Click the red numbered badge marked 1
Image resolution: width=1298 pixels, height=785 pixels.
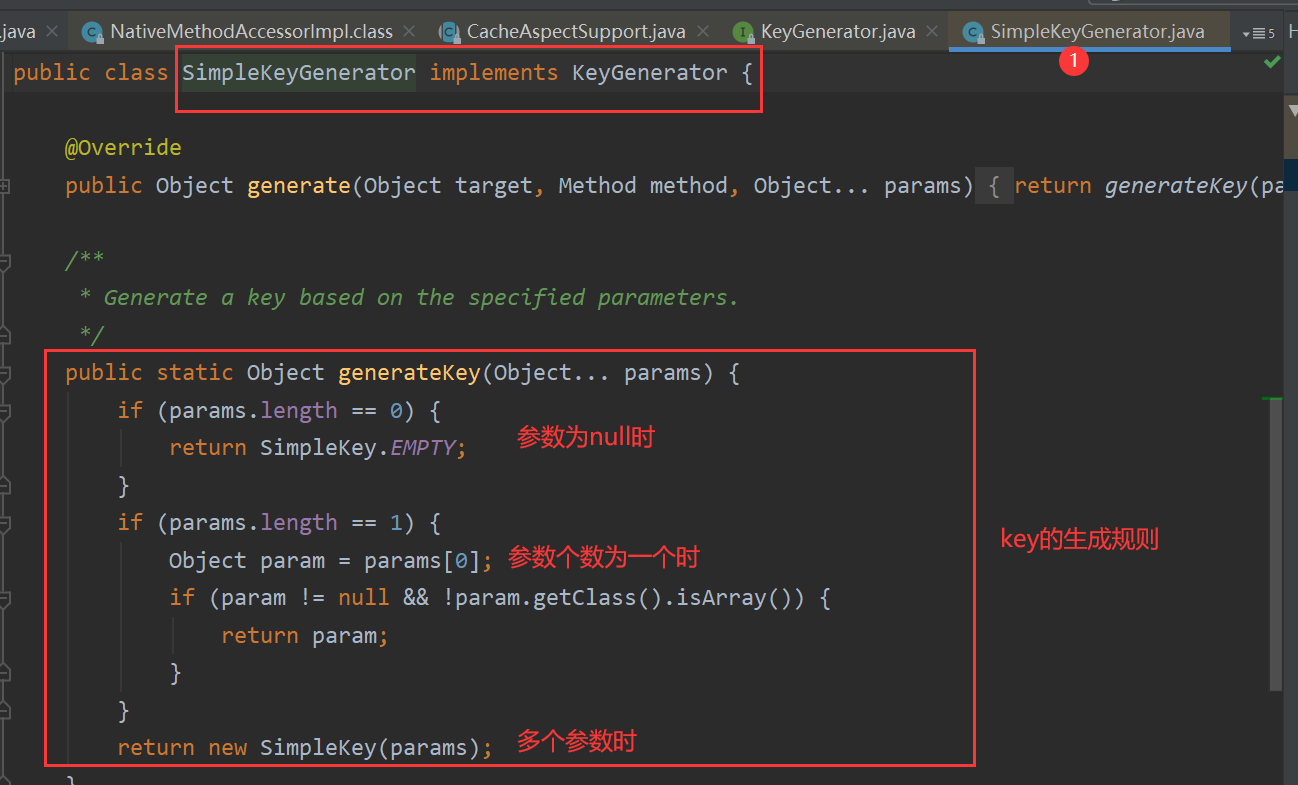(x=1074, y=61)
